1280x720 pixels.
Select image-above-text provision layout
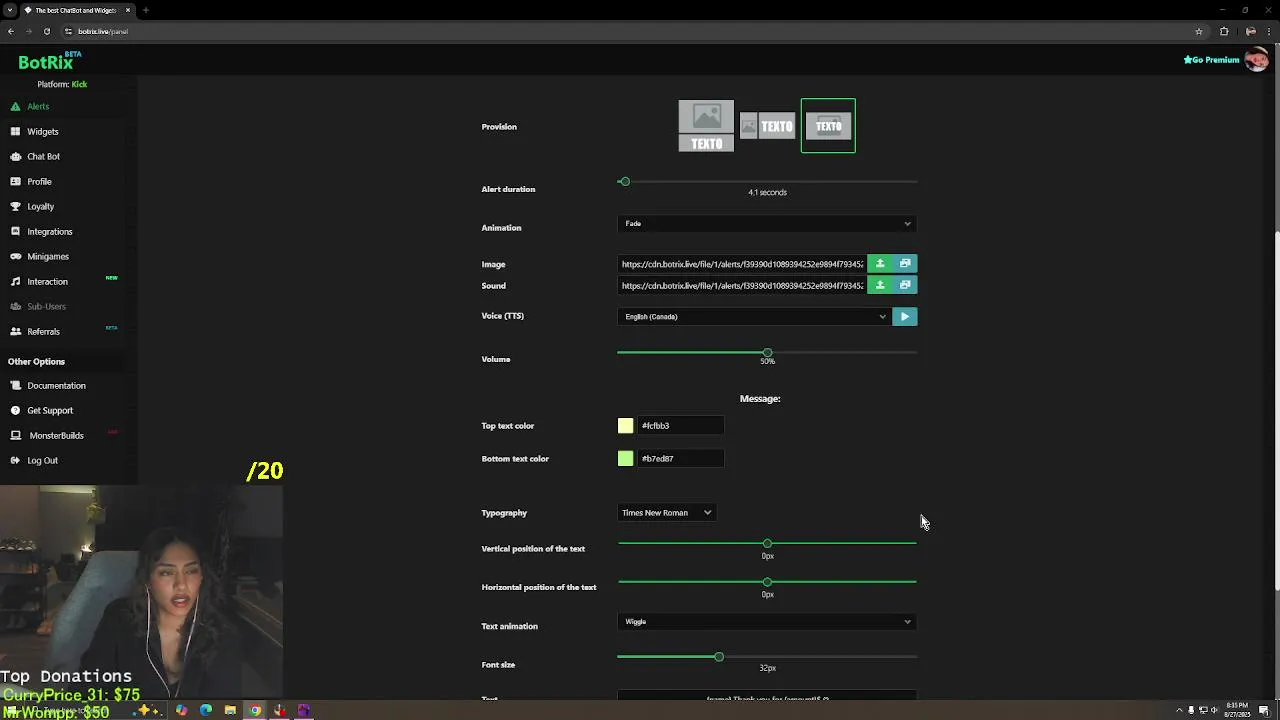pos(706,126)
